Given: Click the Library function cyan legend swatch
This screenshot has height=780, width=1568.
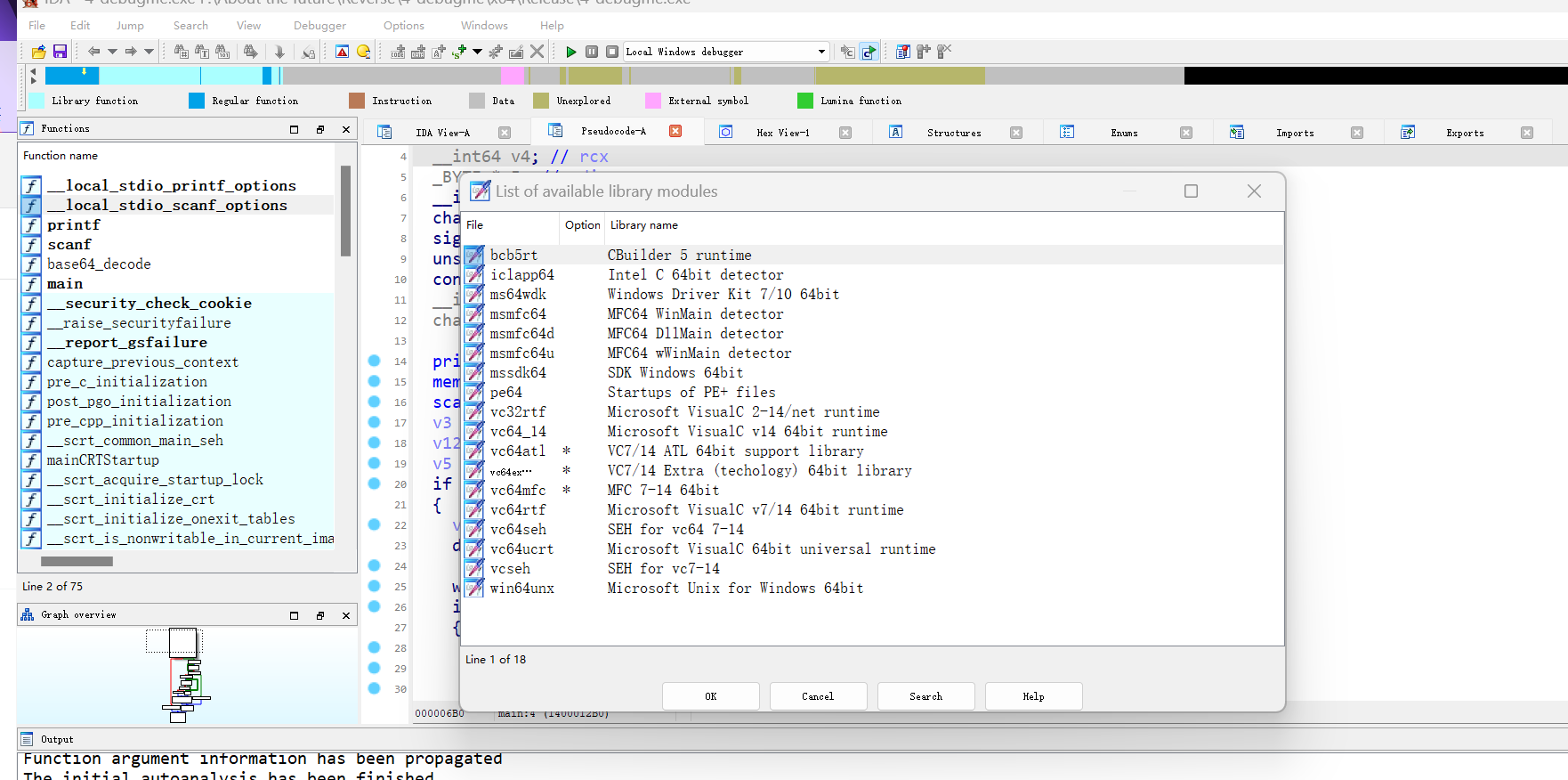Looking at the screenshot, I should [x=36, y=101].
